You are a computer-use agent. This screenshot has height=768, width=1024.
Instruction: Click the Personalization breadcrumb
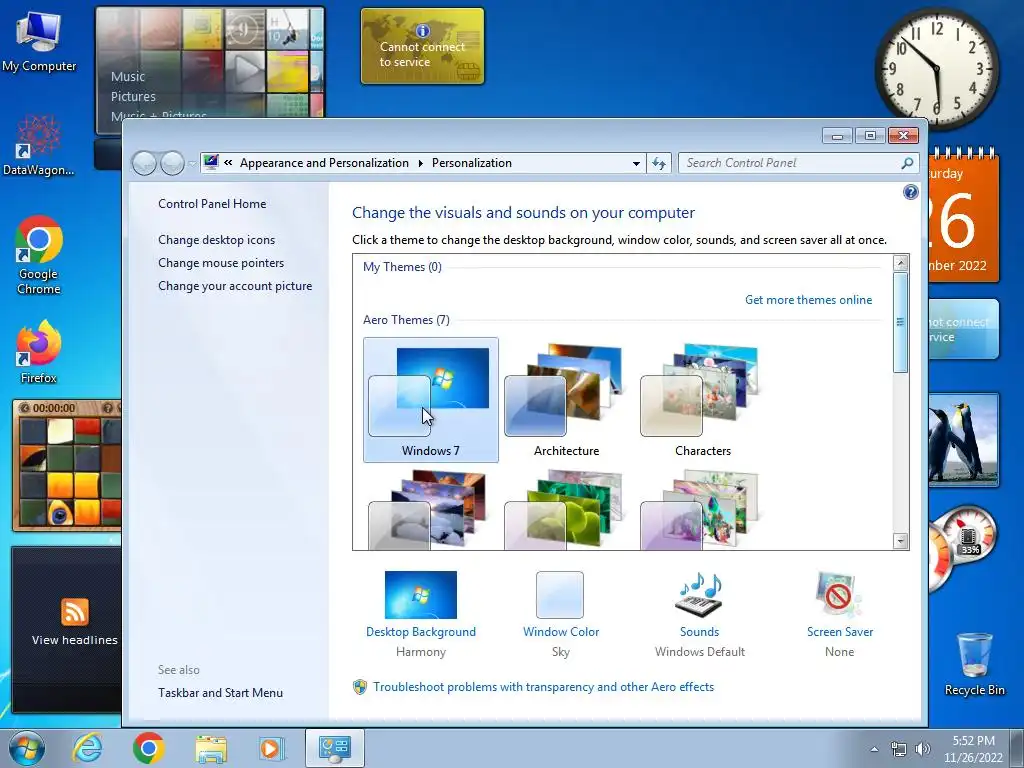(x=472, y=163)
